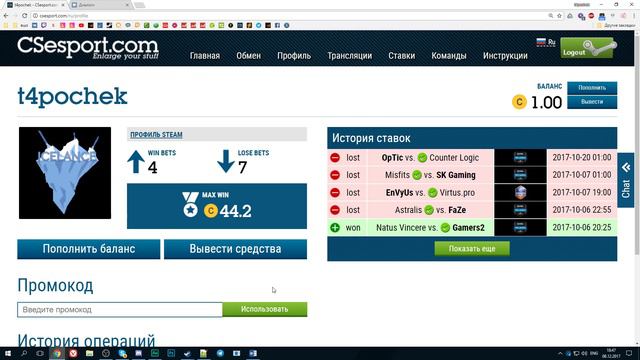Click tournament logo in EnVyUs row
The height and width of the screenshot is (360, 640).
pos(520,193)
